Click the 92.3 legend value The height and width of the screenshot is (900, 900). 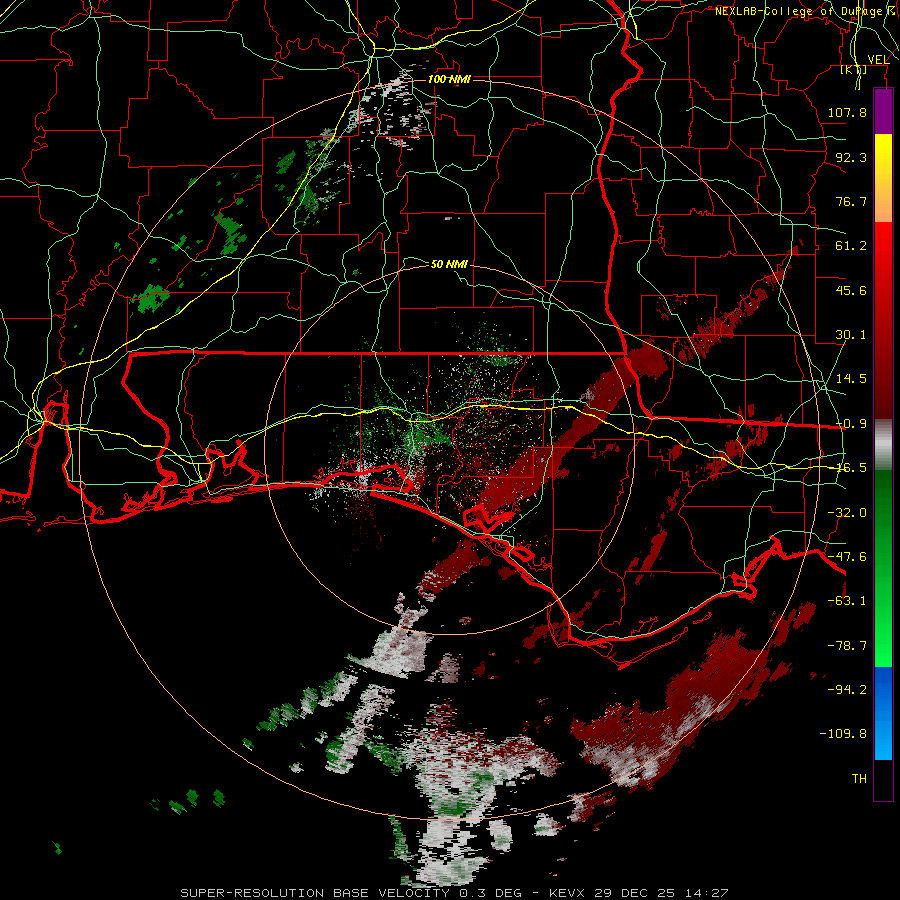coord(851,157)
